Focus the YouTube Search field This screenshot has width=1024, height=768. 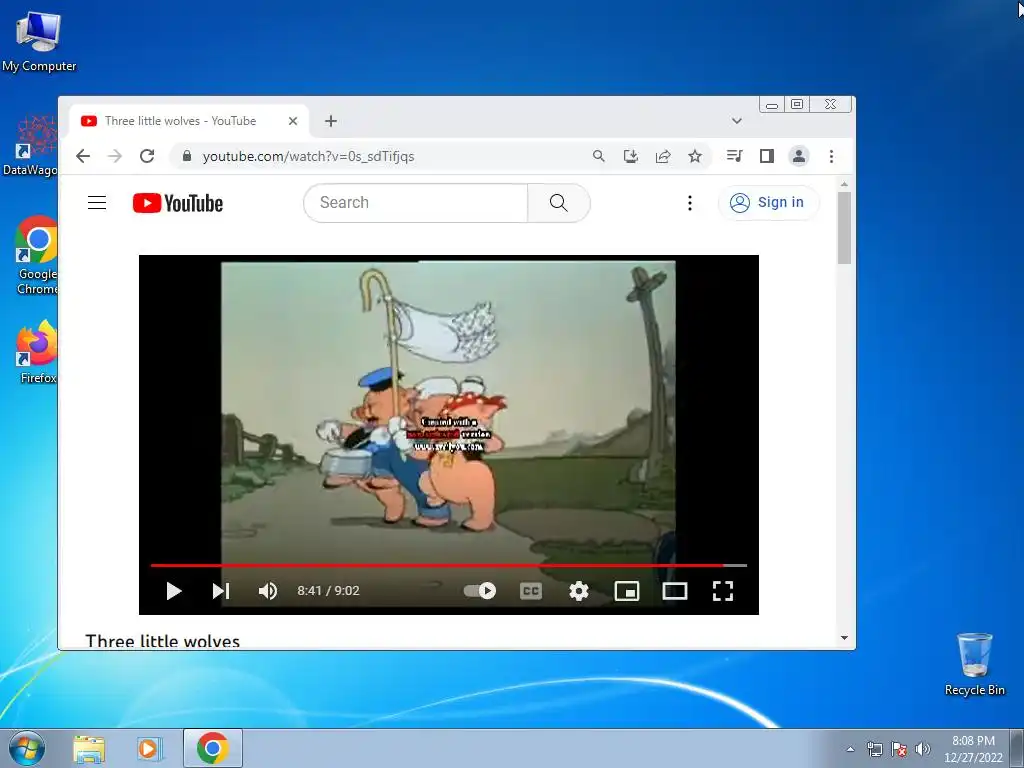tap(415, 202)
